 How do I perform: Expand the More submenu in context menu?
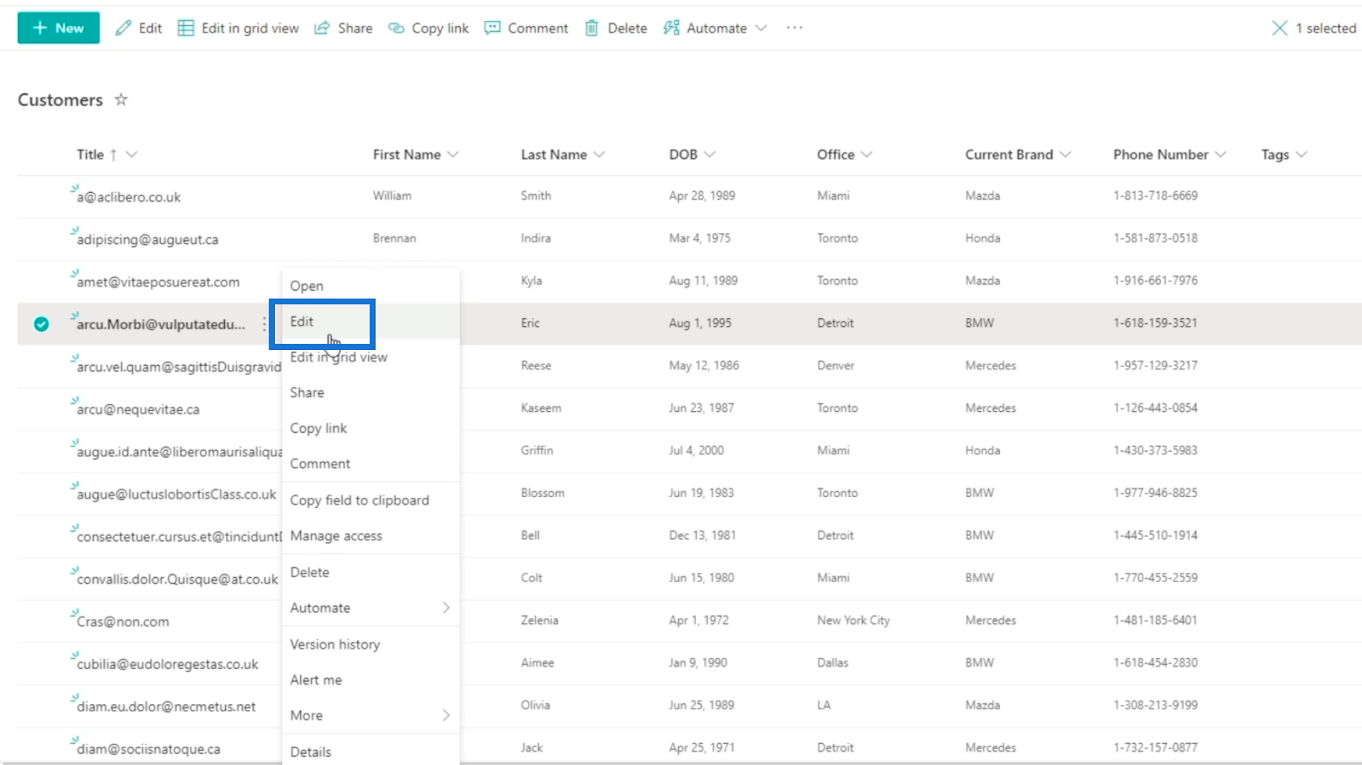point(370,716)
